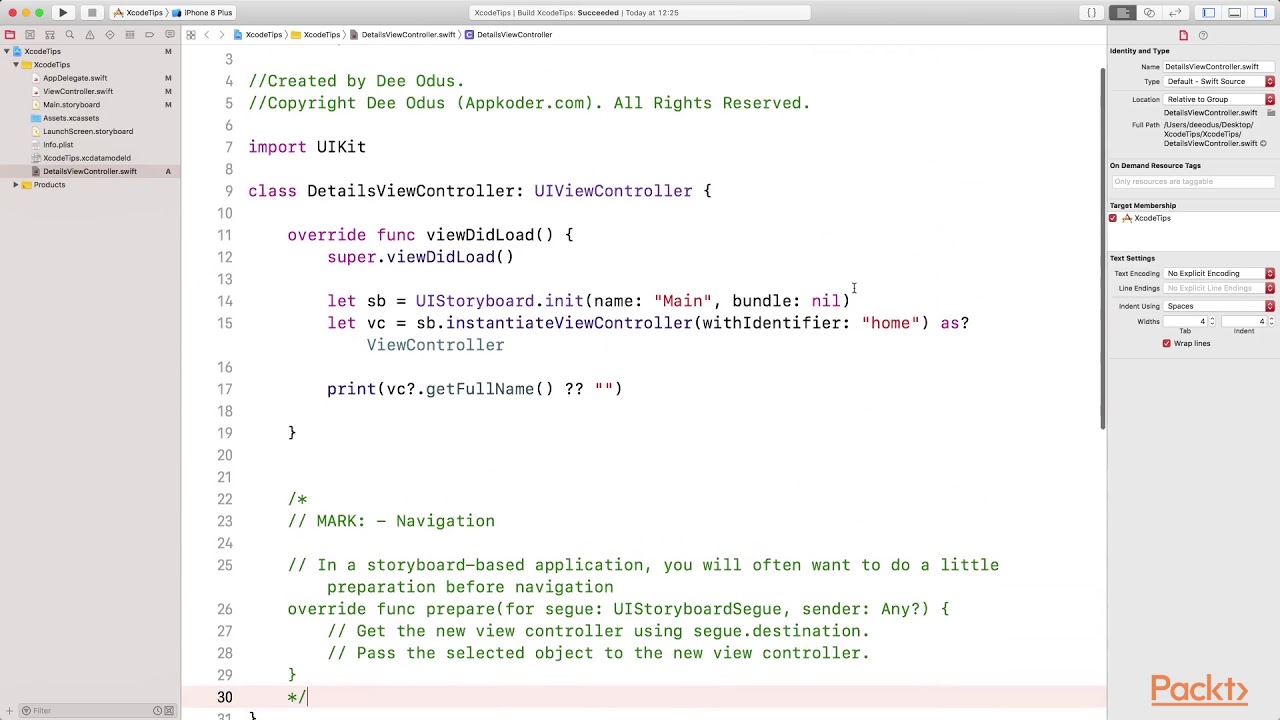Open Main.storyboard
The width and height of the screenshot is (1280, 720).
(x=71, y=105)
